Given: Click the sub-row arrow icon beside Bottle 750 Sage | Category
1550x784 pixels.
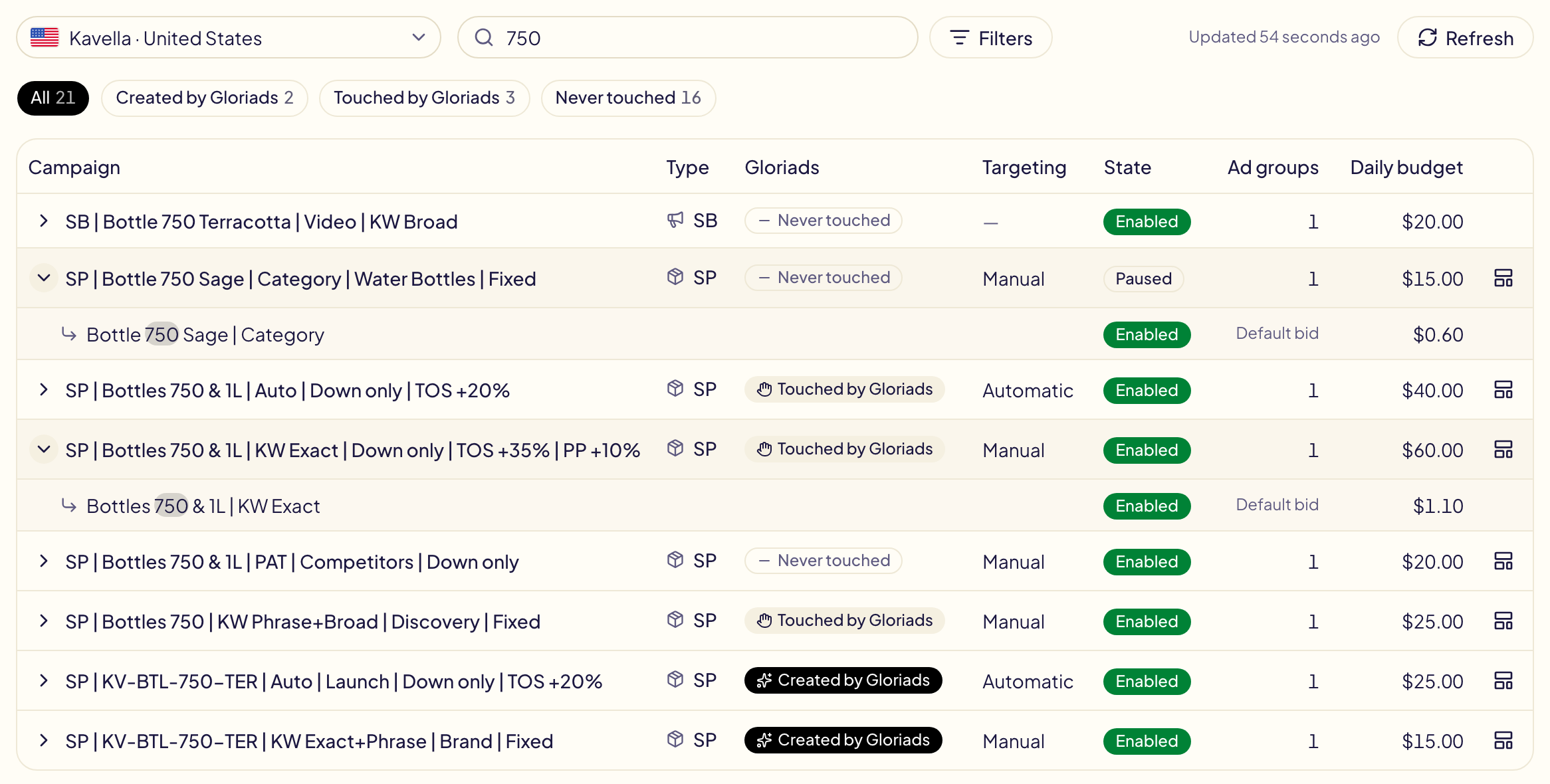Looking at the screenshot, I should click(x=68, y=334).
